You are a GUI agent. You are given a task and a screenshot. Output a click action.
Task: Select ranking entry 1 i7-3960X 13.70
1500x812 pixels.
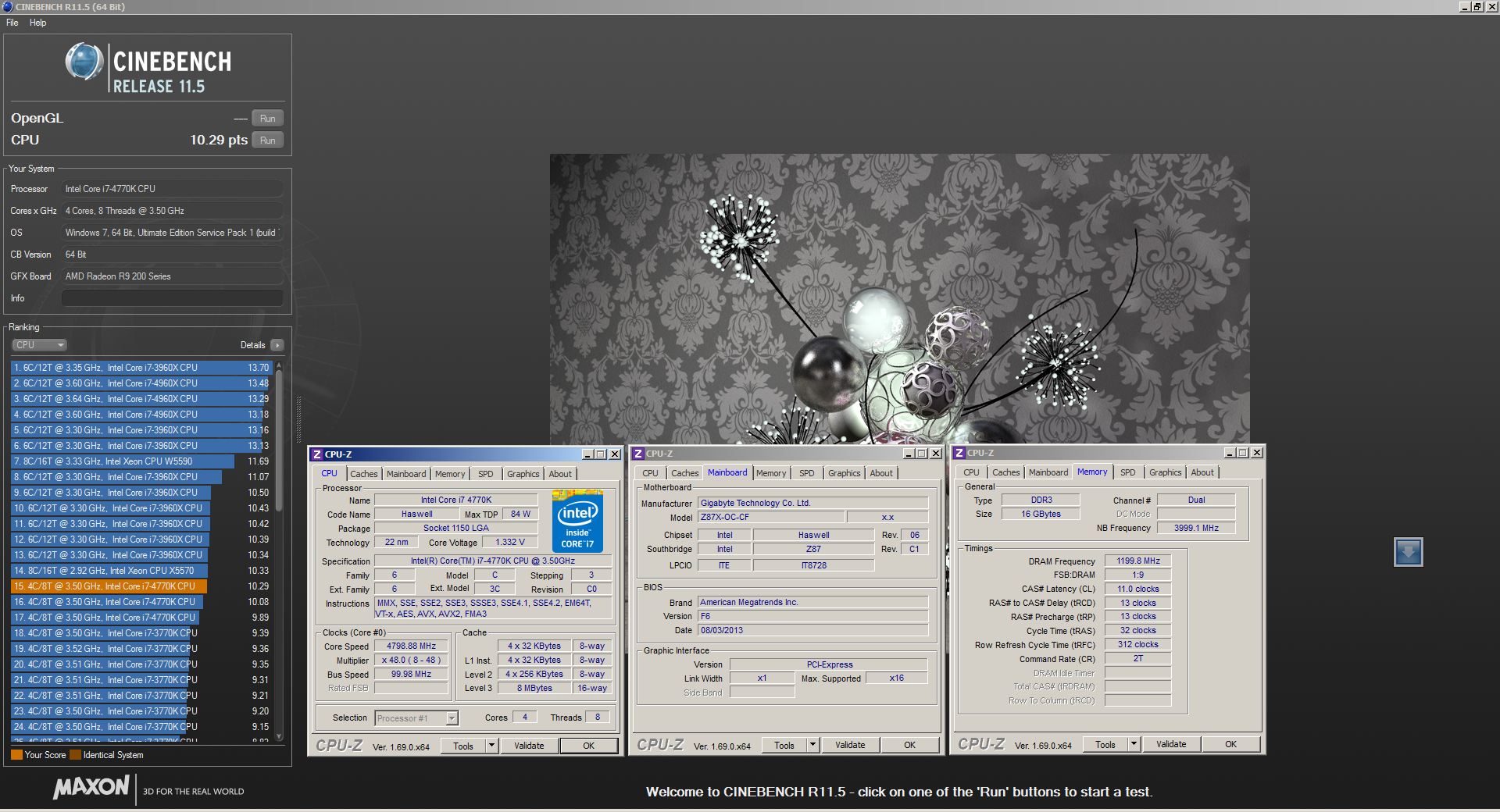click(141, 368)
